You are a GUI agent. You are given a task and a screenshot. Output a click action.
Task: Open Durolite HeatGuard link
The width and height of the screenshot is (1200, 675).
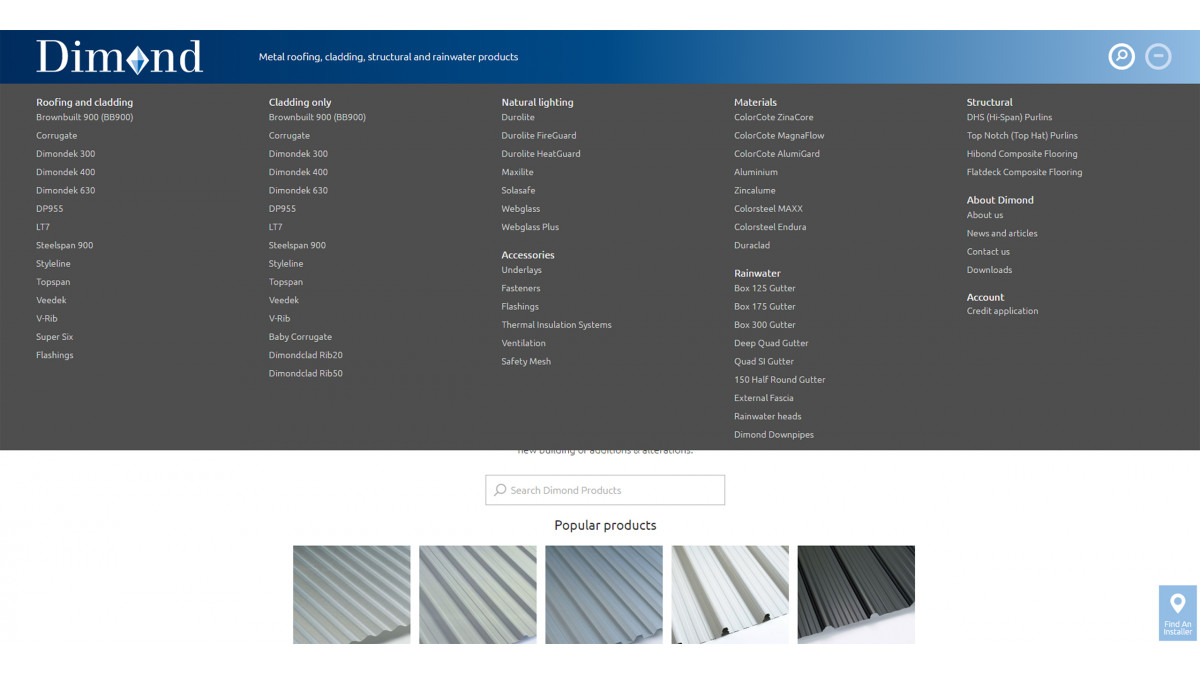pyautogui.click(x=541, y=154)
